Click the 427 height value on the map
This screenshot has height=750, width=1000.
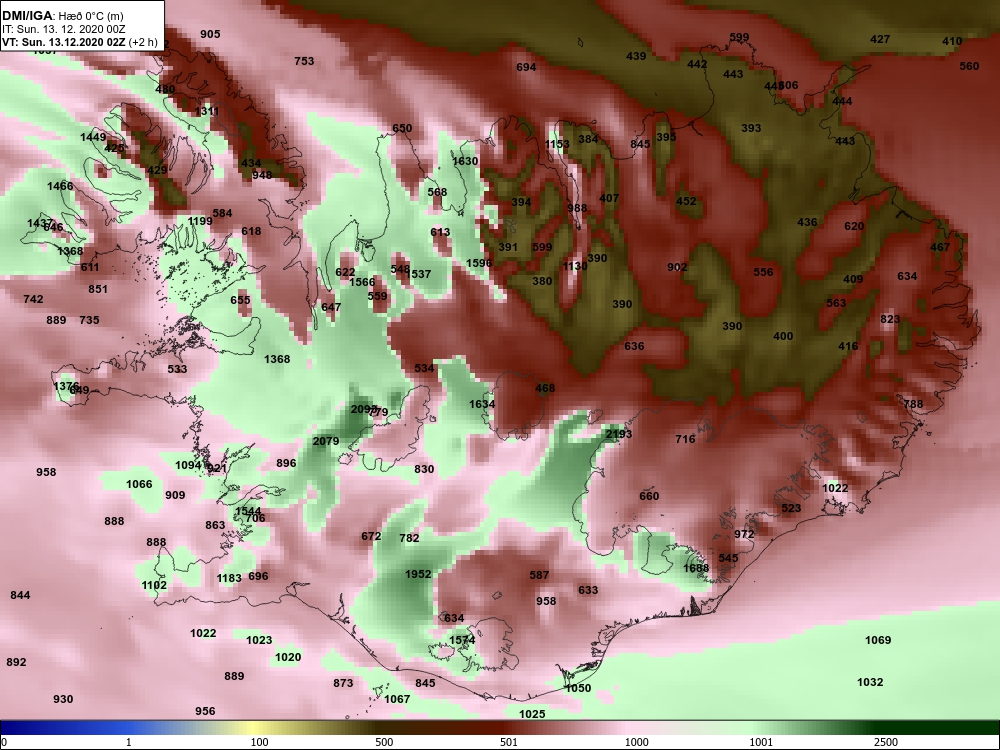pyautogui.click(x=880, y=39)
